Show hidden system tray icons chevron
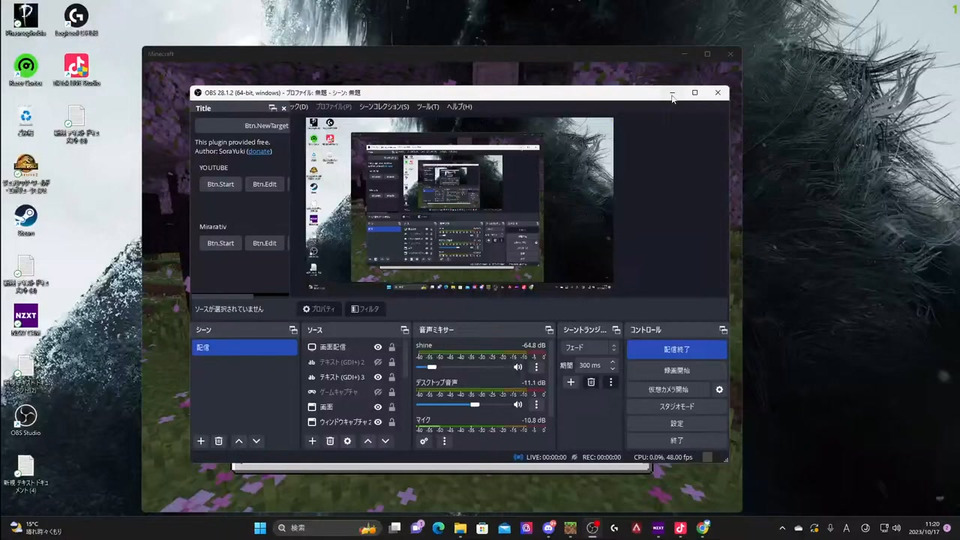The image size is (960, 540). click(782, 528)
